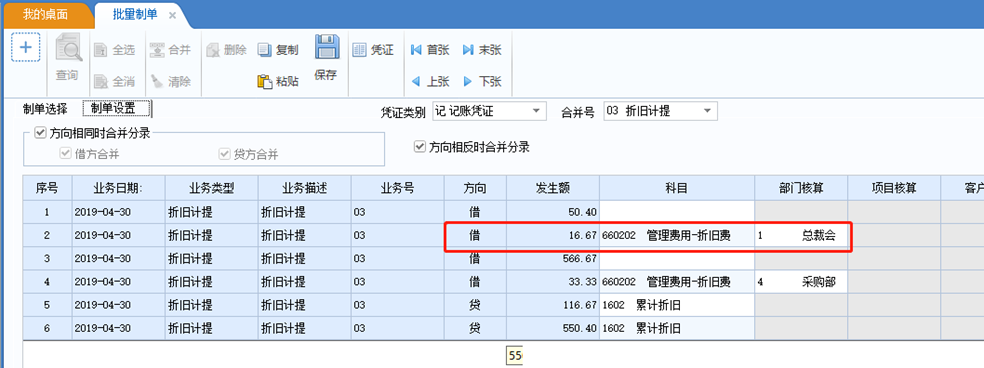Click amount 550.40 cell

pyautogui.click(x=553, y=328)
